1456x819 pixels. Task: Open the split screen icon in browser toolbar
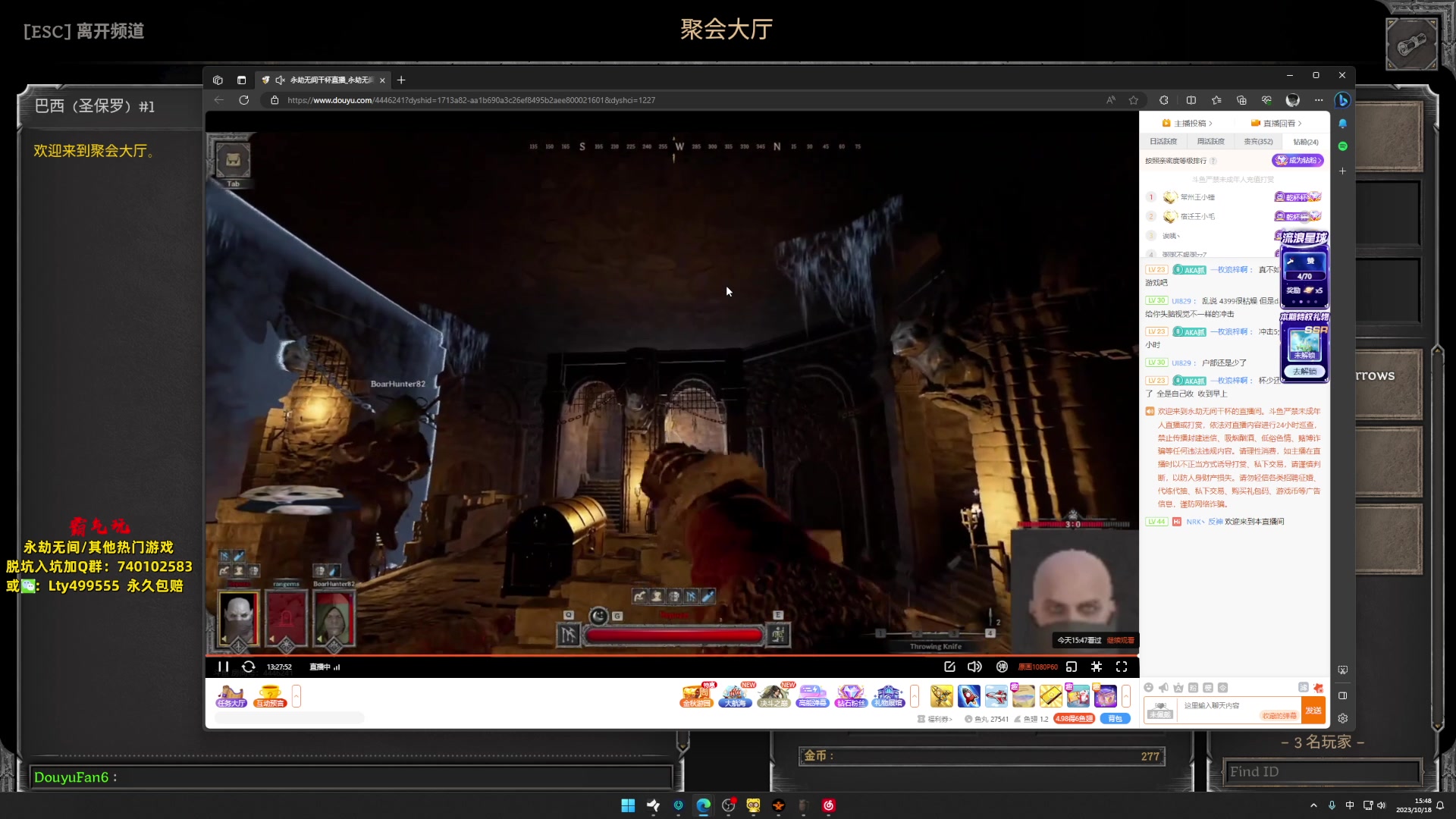1191,100
